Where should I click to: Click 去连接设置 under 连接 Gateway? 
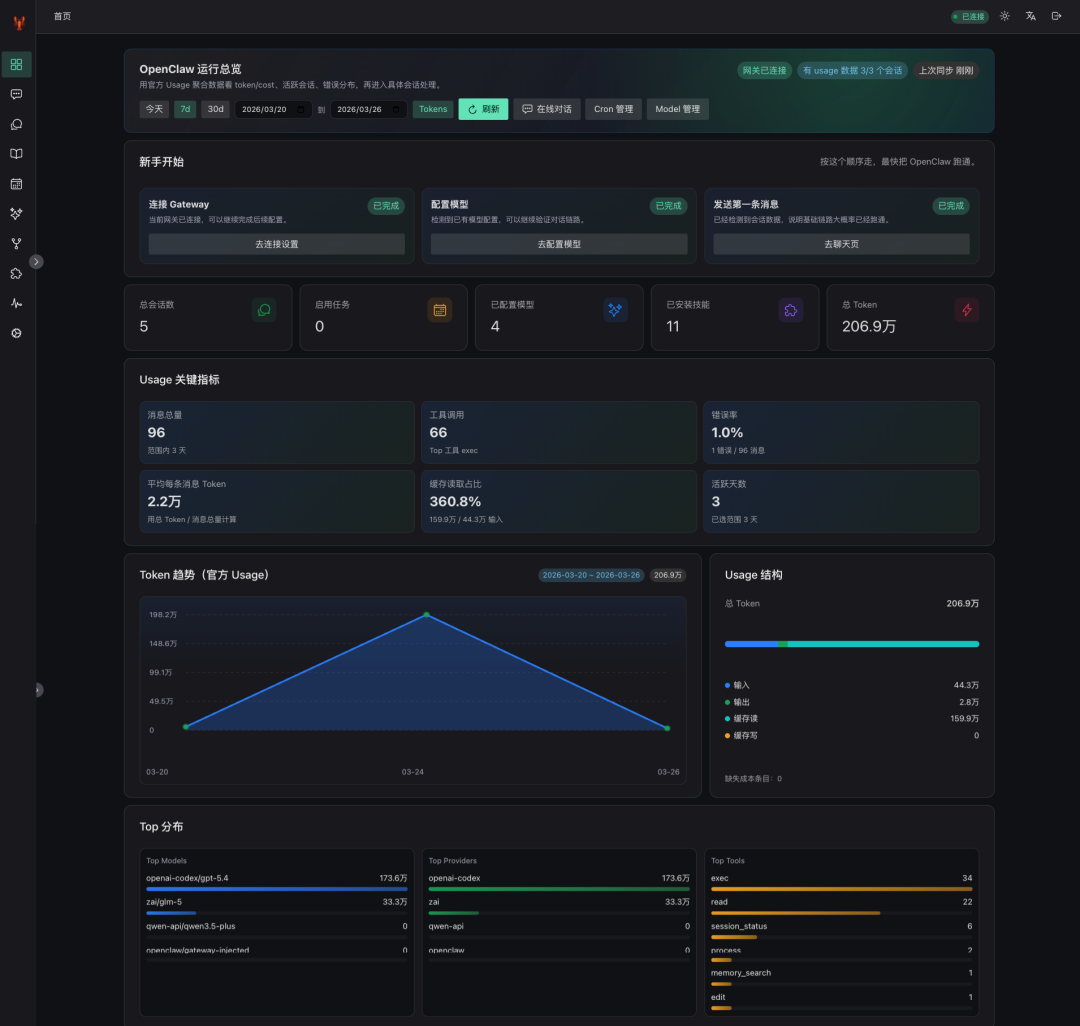[275, 244]
